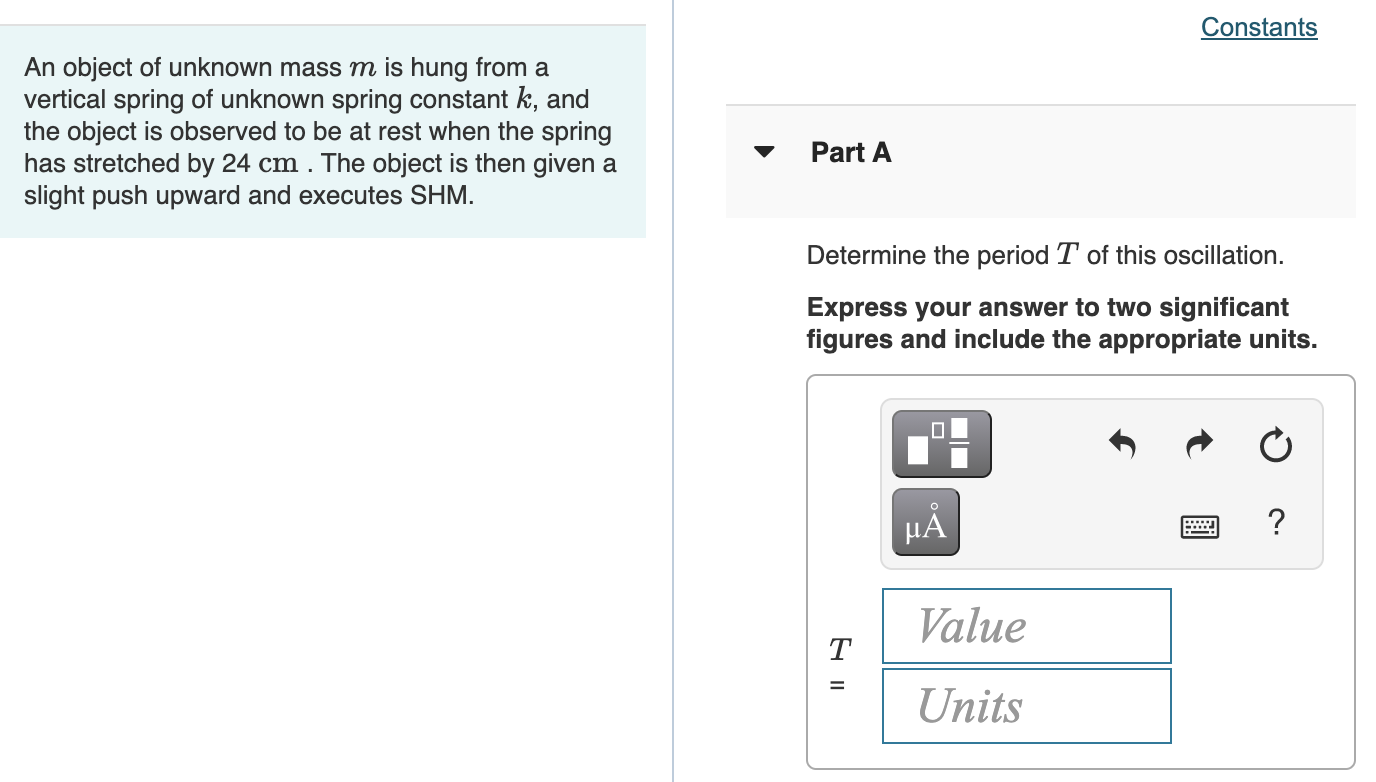Screen dimensions: 1376x782
Task: Collapse Part A with its disclosure triangle
Action: [763, 152]
